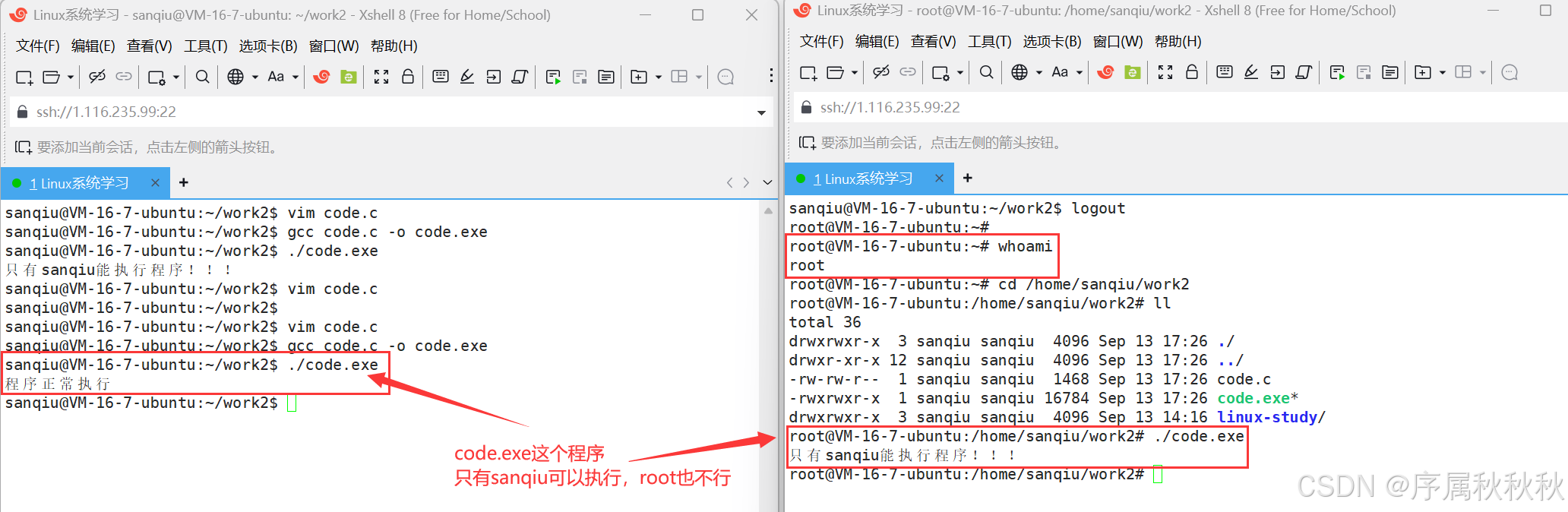Screen dimensions: 1568x512
Task: Click code.c filename in right terminal listing
Action: tap(1244, 379)
